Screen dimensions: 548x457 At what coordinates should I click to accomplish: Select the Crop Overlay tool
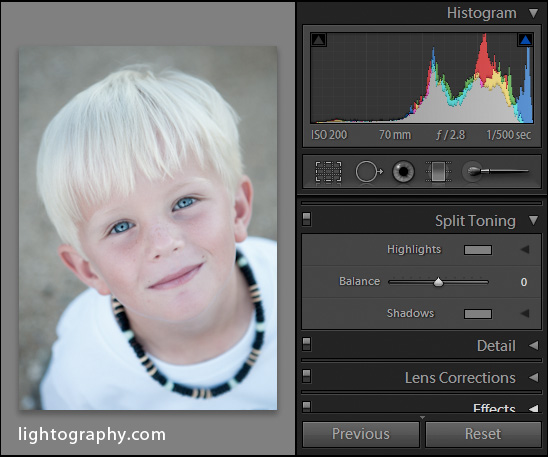coord(328,172)
